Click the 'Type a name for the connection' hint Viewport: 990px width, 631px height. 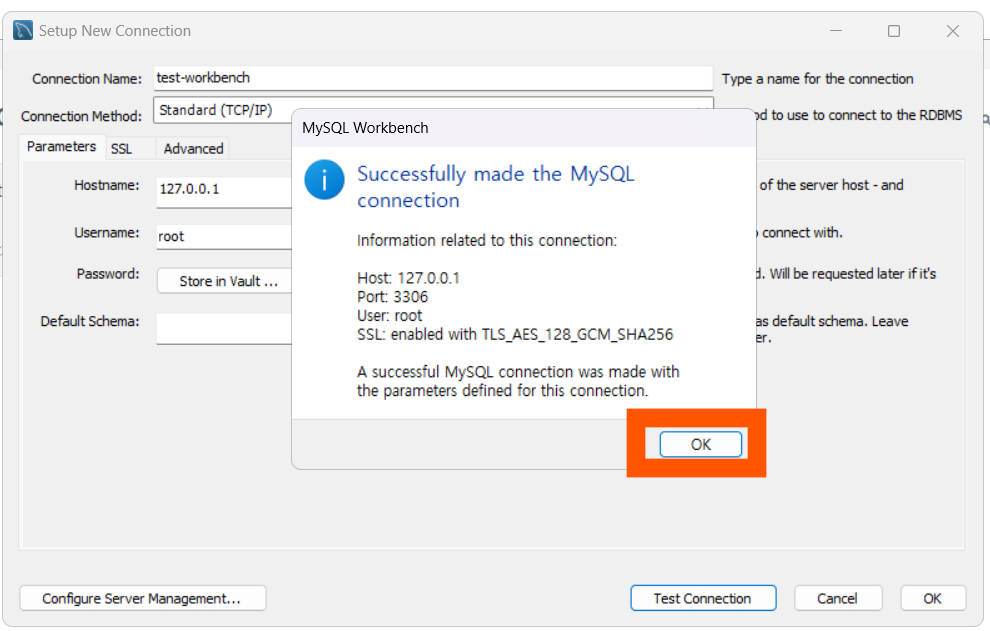[818, 79]
